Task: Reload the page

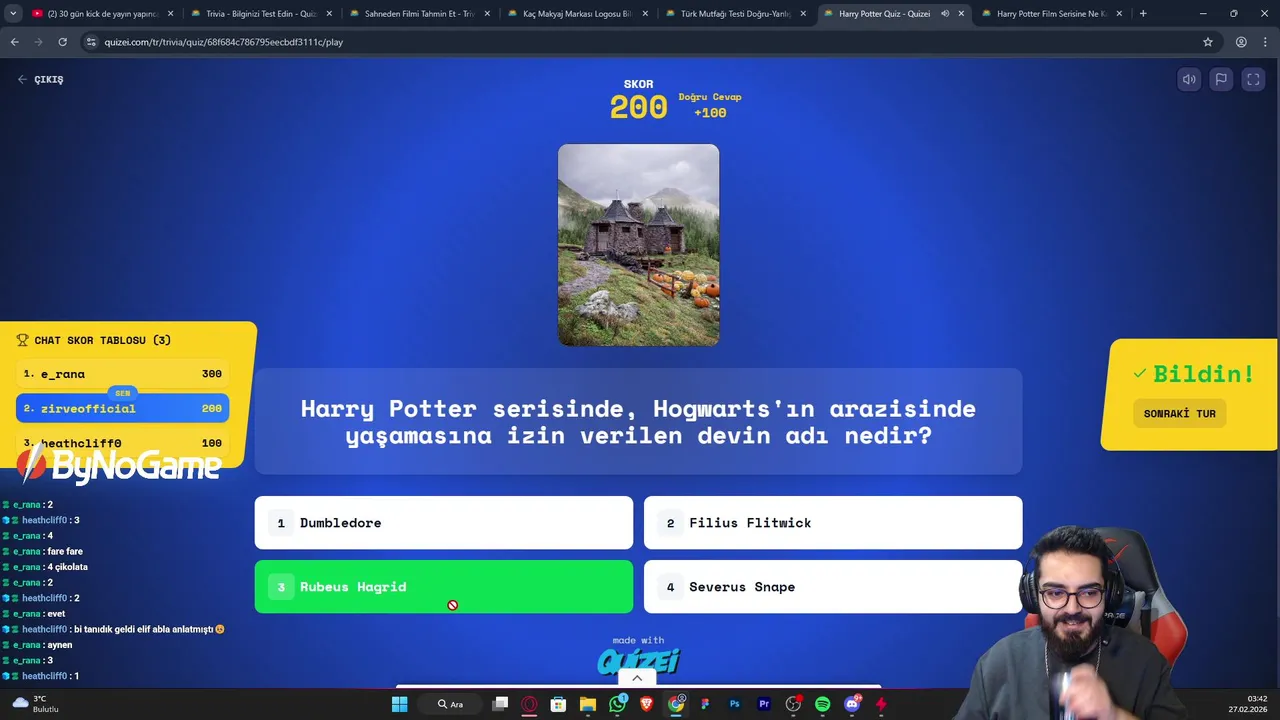Action: tap(62, 42)
